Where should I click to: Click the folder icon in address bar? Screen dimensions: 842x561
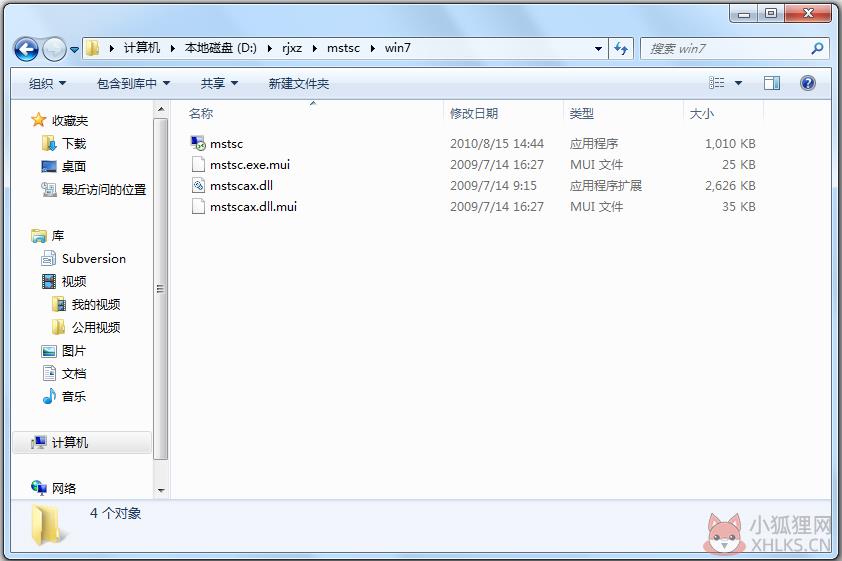[92, 48]
